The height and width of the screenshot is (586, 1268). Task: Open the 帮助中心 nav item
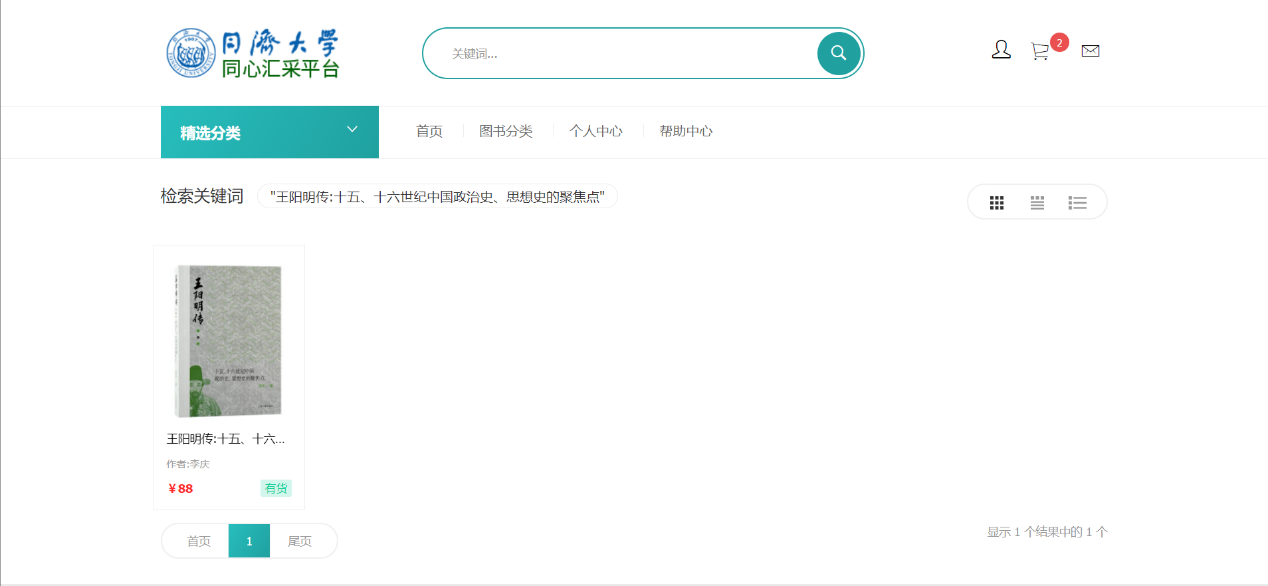[x=686, y=131]
